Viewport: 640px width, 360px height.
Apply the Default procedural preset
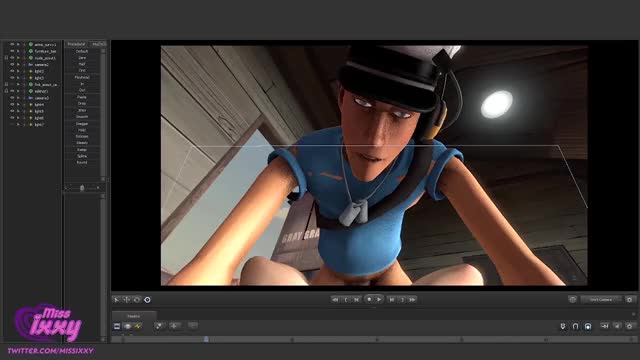82,51
